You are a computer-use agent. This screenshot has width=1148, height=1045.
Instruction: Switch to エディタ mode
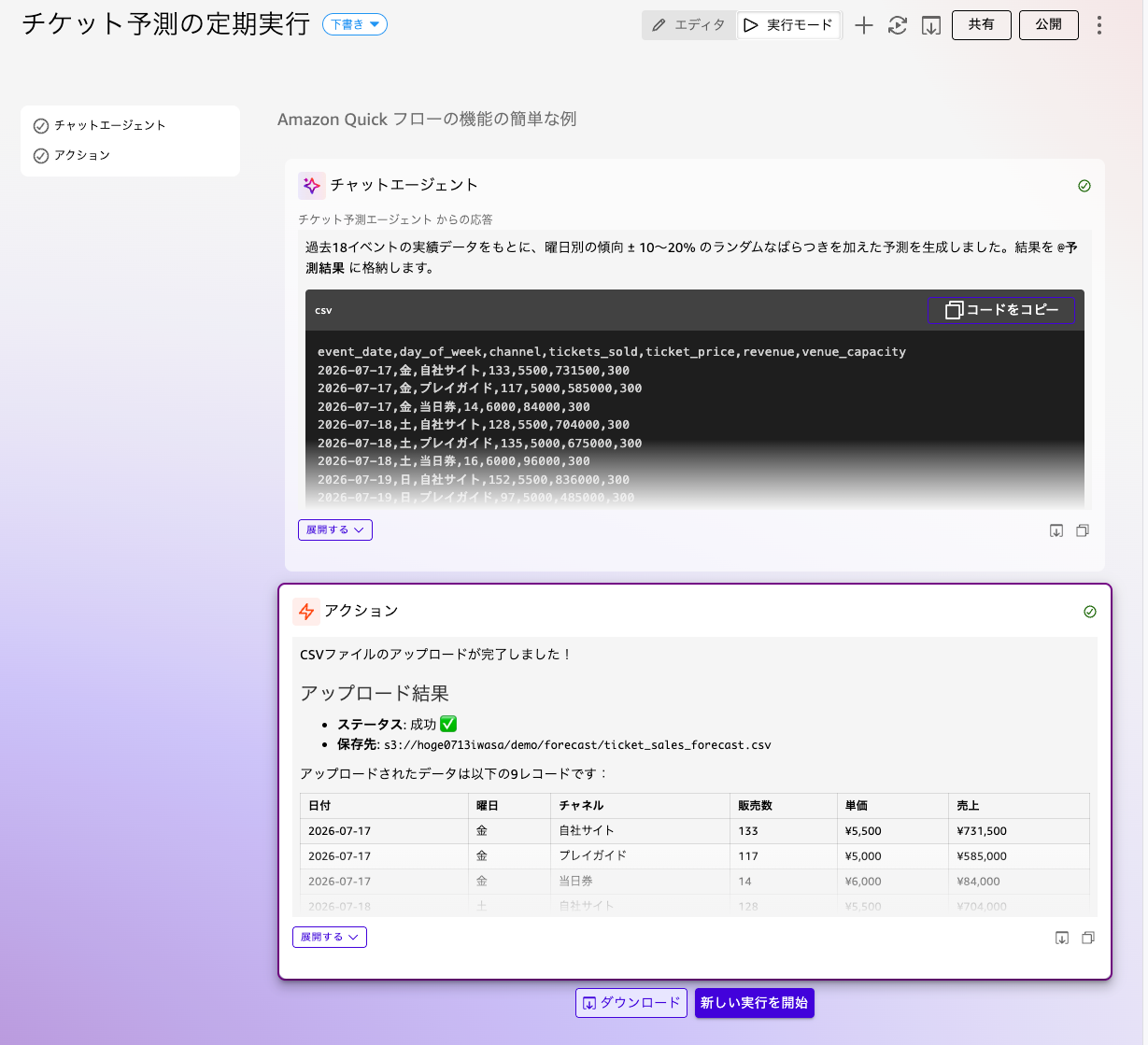[x=688, y=25]
